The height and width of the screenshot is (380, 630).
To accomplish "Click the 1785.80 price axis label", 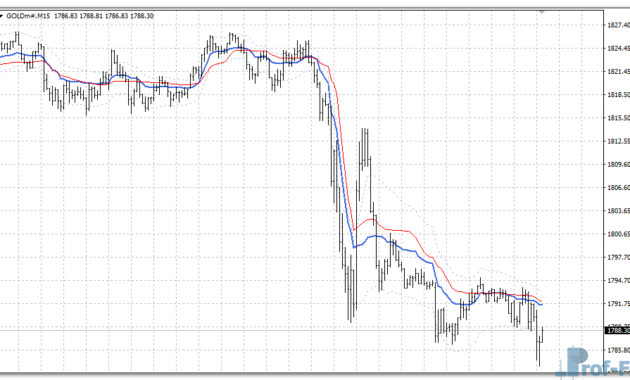I will 618,350.
